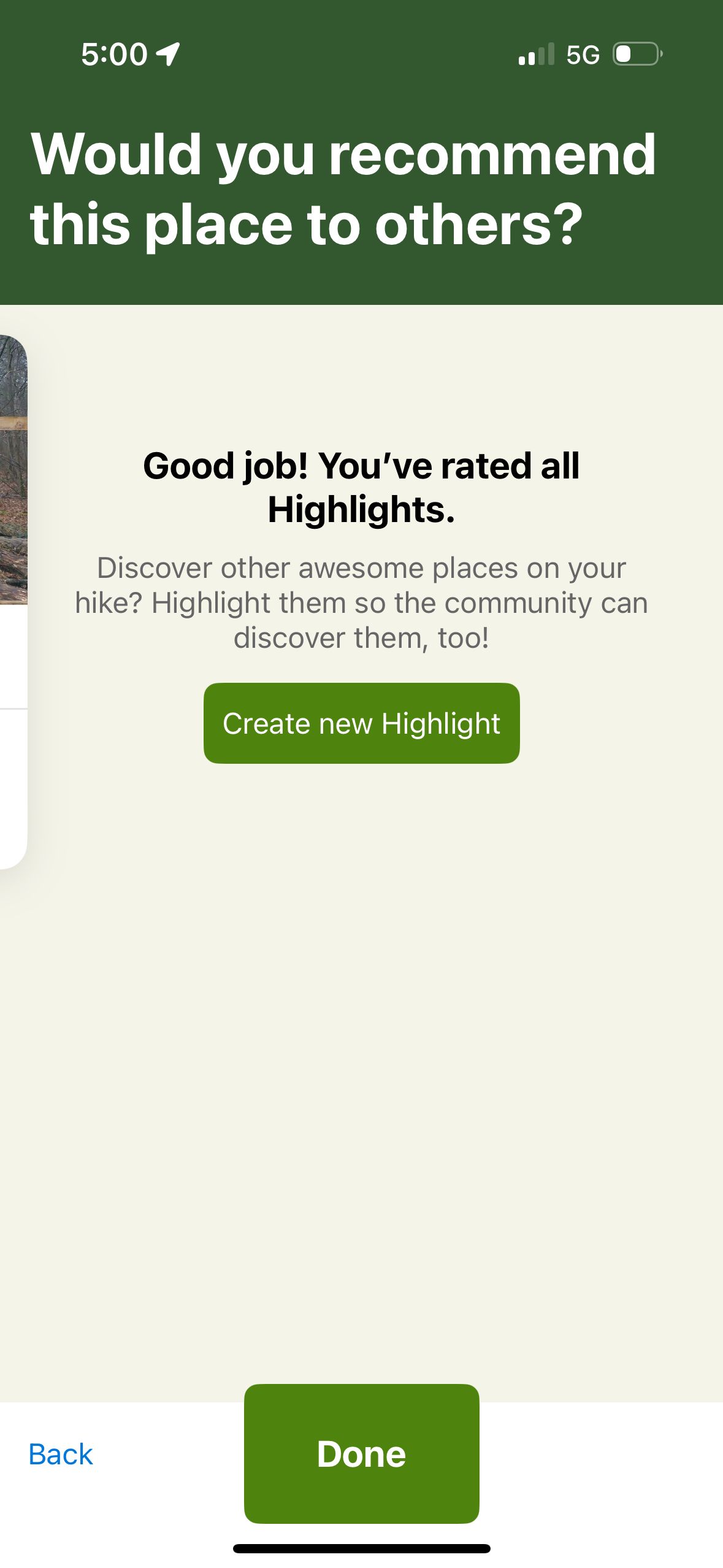Tap the Create new Highlight button

click(x=361, y=723)
